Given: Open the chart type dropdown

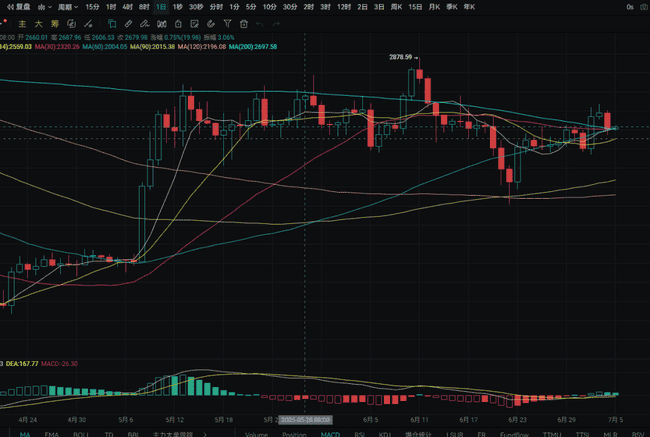Looking at the screenshot, I should coord(45,7).
